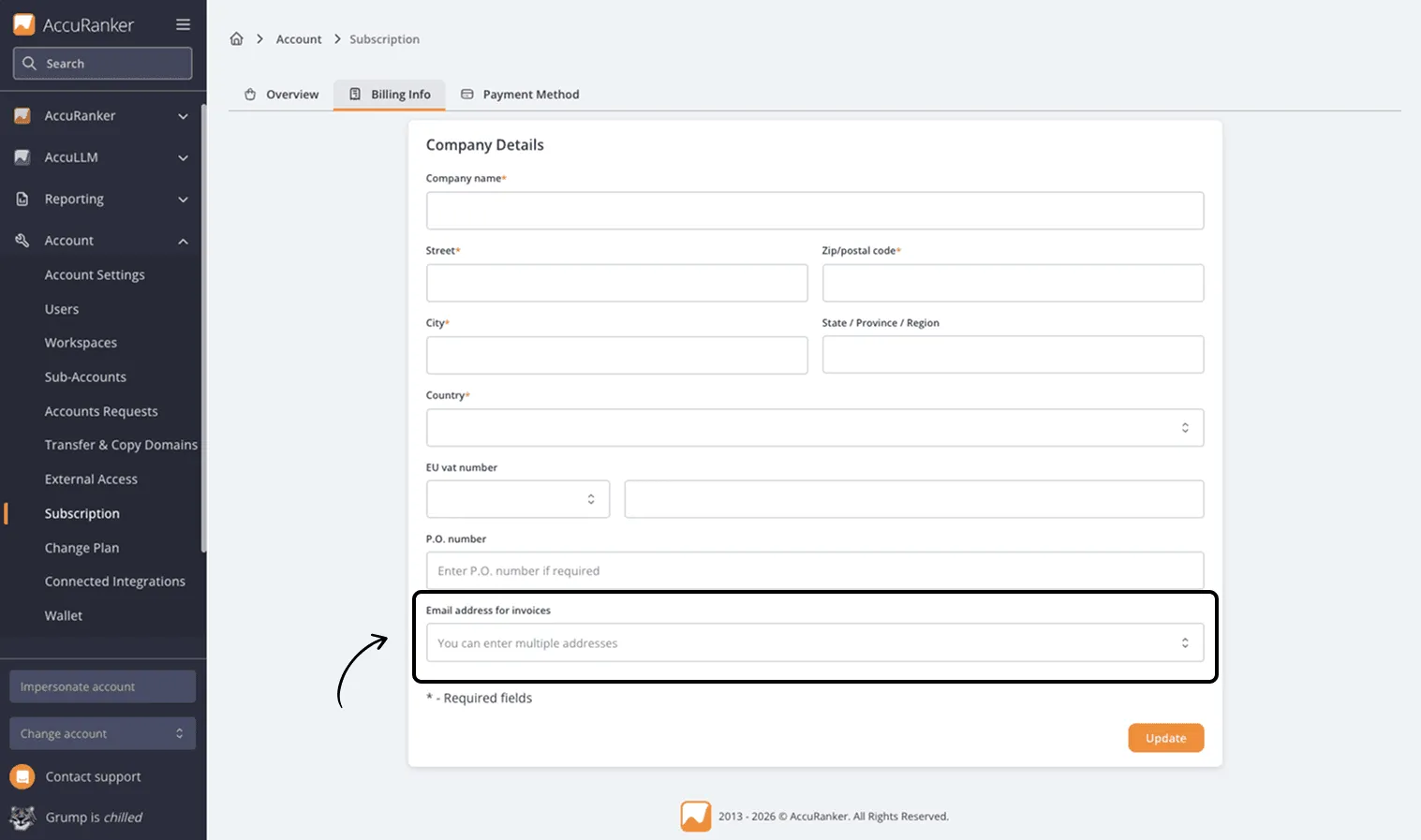Viewport: 1421px width, 840px height.
Task: Click the home breadcrumb icon
Action: [x=236, y=38]
